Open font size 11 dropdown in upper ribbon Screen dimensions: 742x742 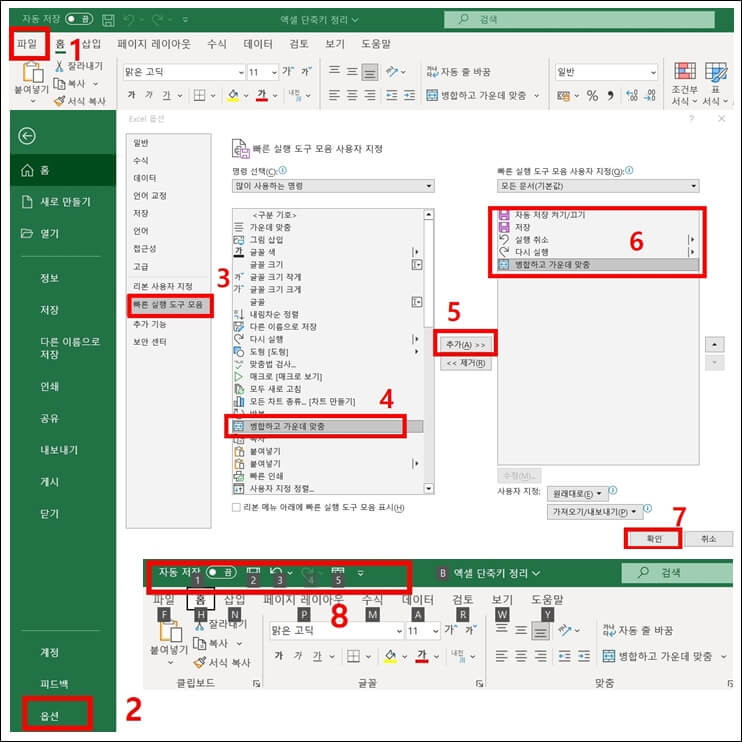coord(274,72)
